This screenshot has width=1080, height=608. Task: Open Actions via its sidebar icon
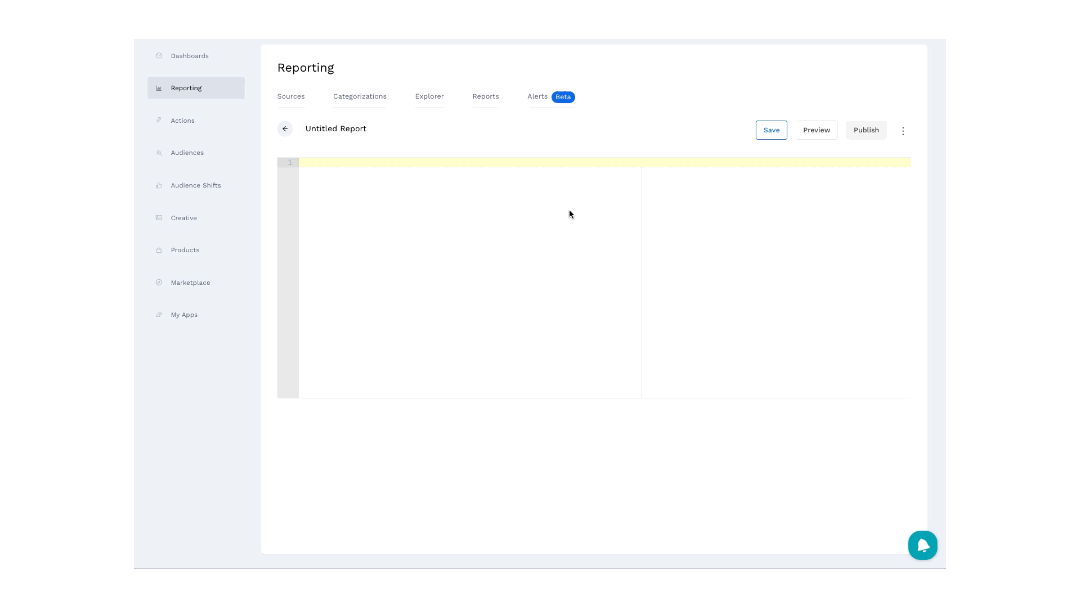(158, 120)
